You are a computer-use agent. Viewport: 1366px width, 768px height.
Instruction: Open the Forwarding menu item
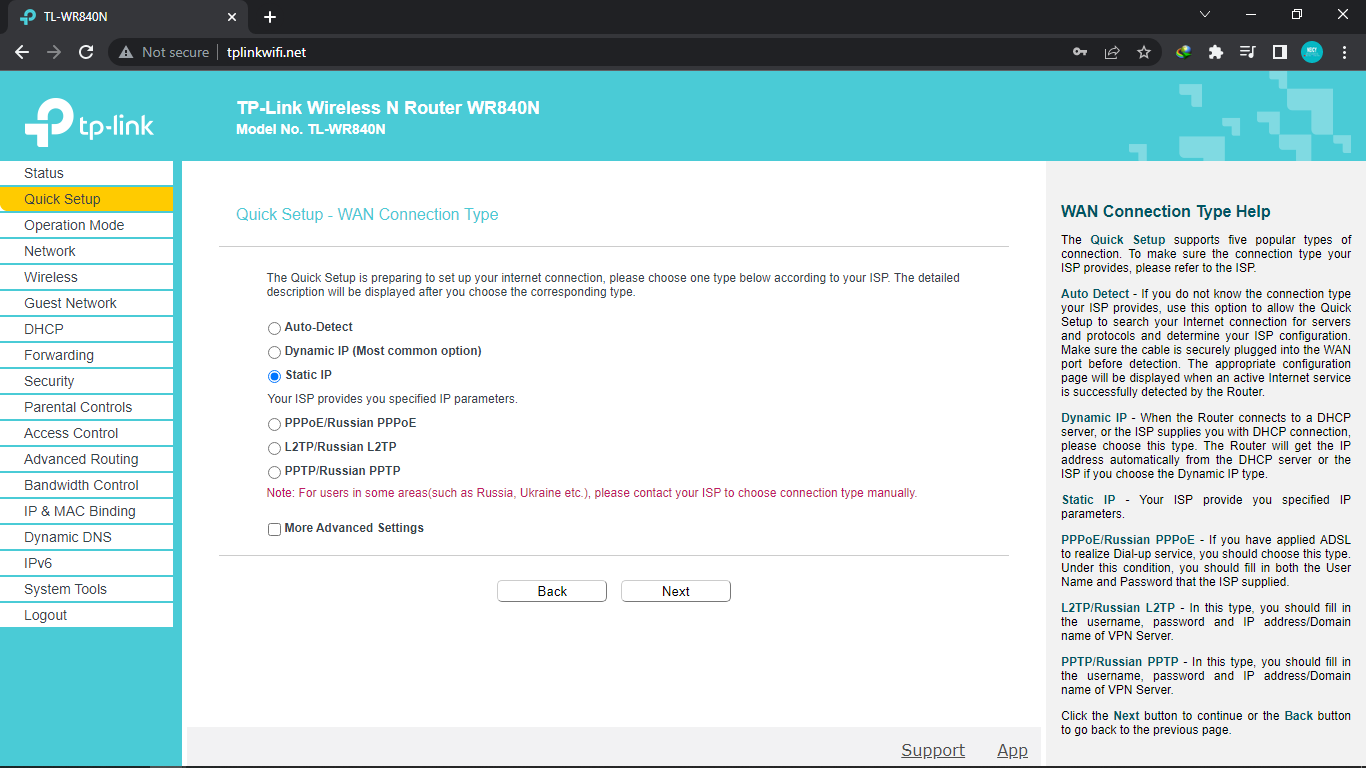[x=86, y=355]
